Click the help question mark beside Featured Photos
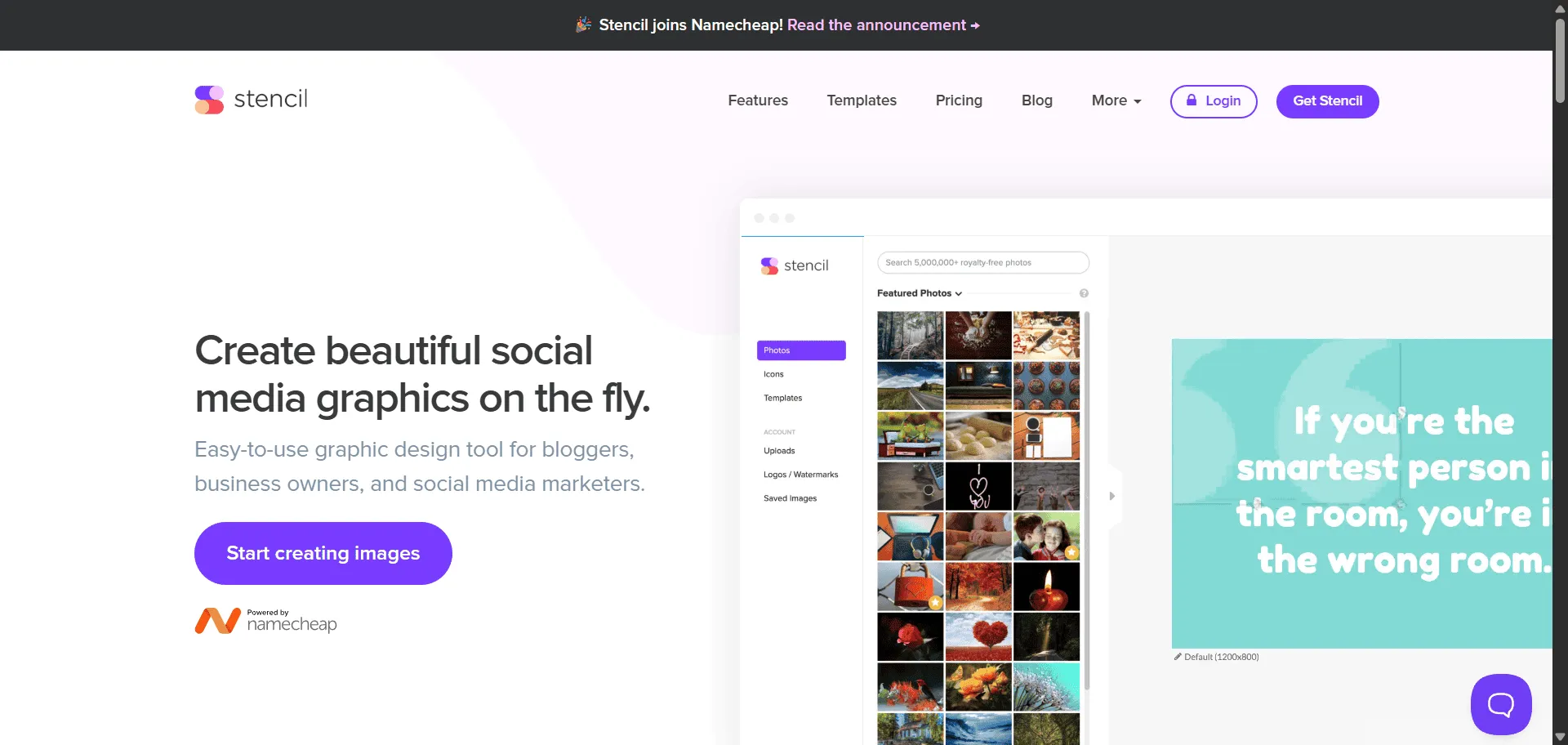Screen dimensions: 1568x745 point(1085,292)
